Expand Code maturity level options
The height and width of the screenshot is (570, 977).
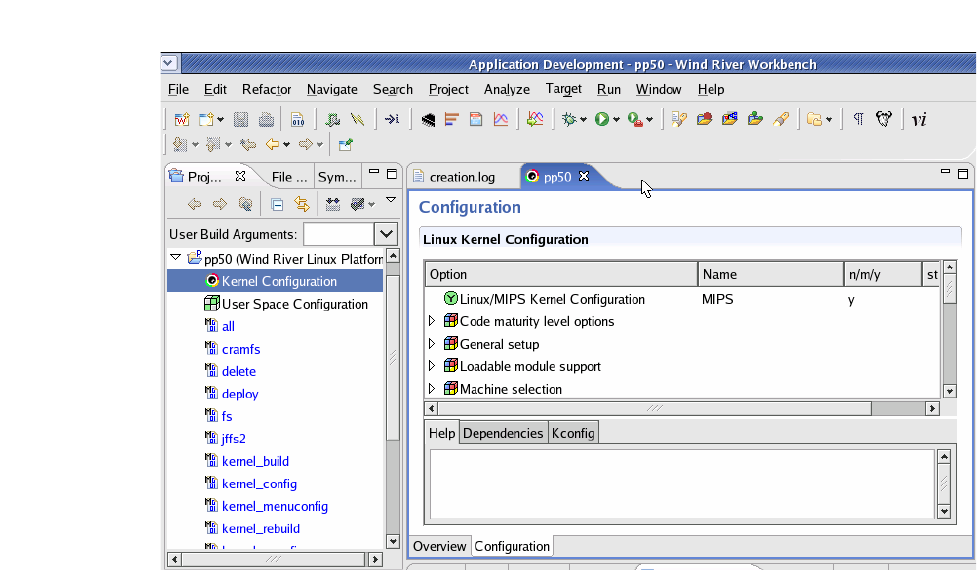432,321
